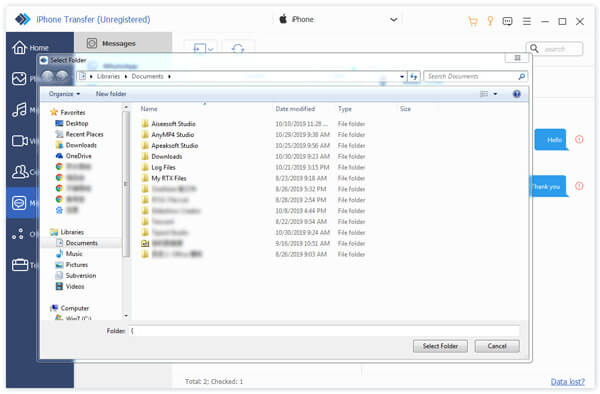
Task: Click the register key icon
Action: [490, 21]
